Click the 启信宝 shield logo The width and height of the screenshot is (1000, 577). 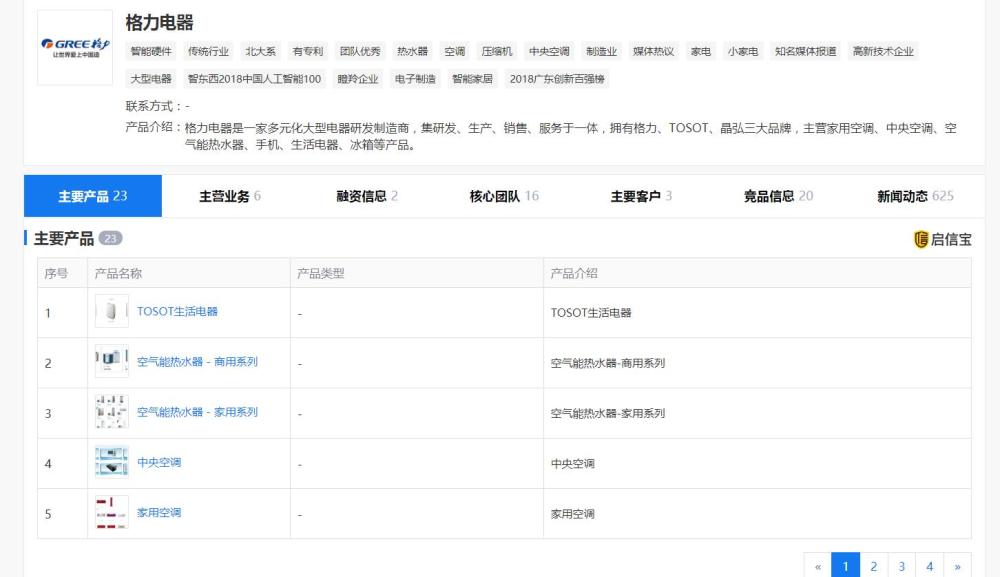920,239
